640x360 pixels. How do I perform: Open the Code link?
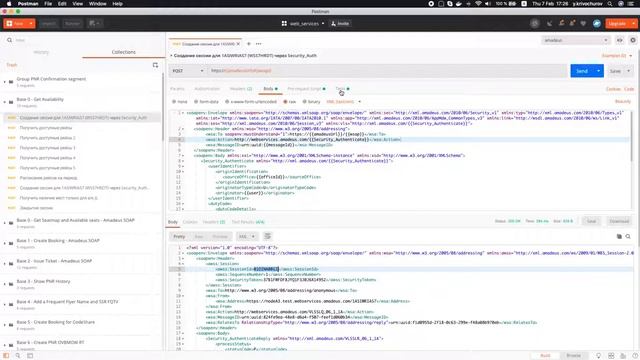click(x=629, y=89)
